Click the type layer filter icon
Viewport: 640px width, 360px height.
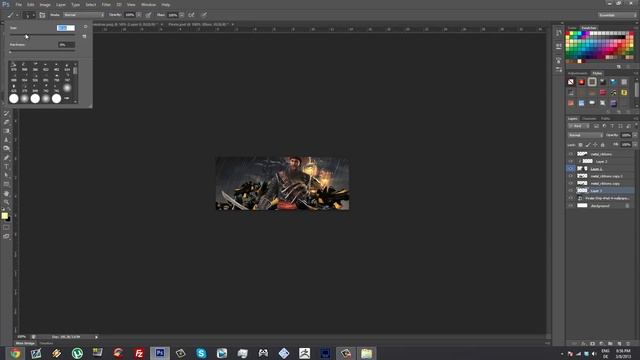point(612,126)
